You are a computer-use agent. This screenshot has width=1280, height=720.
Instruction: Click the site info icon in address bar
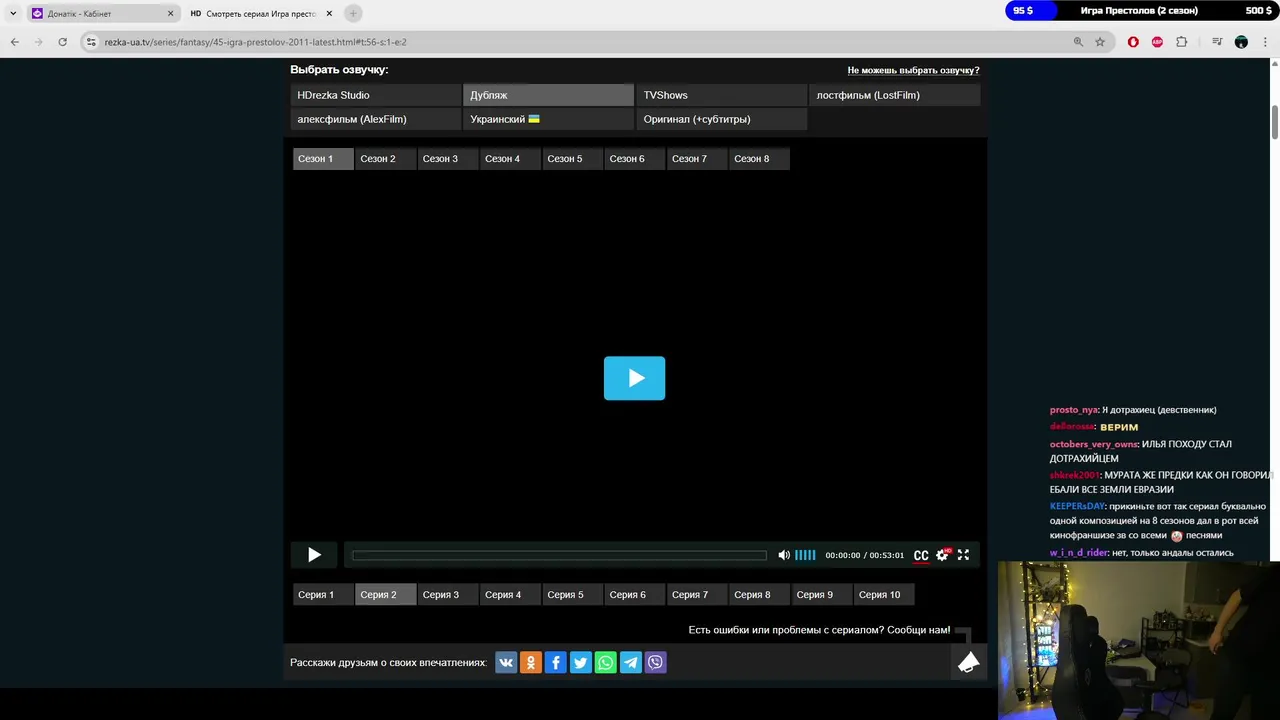click(x=91, y=42)
